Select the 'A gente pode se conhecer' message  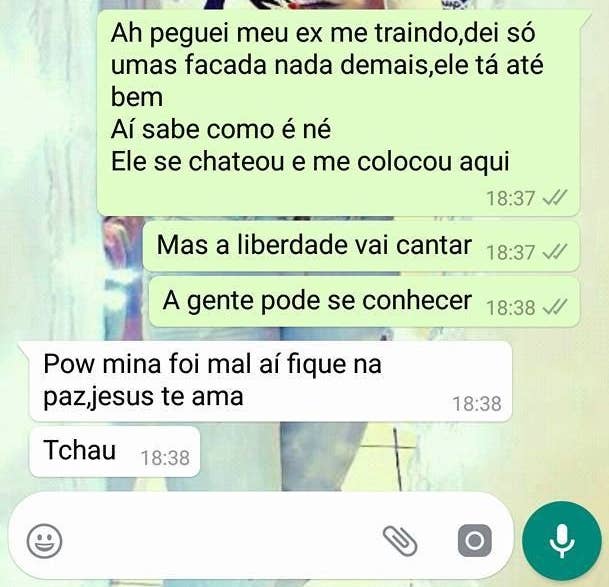click(x=364, y=301)
